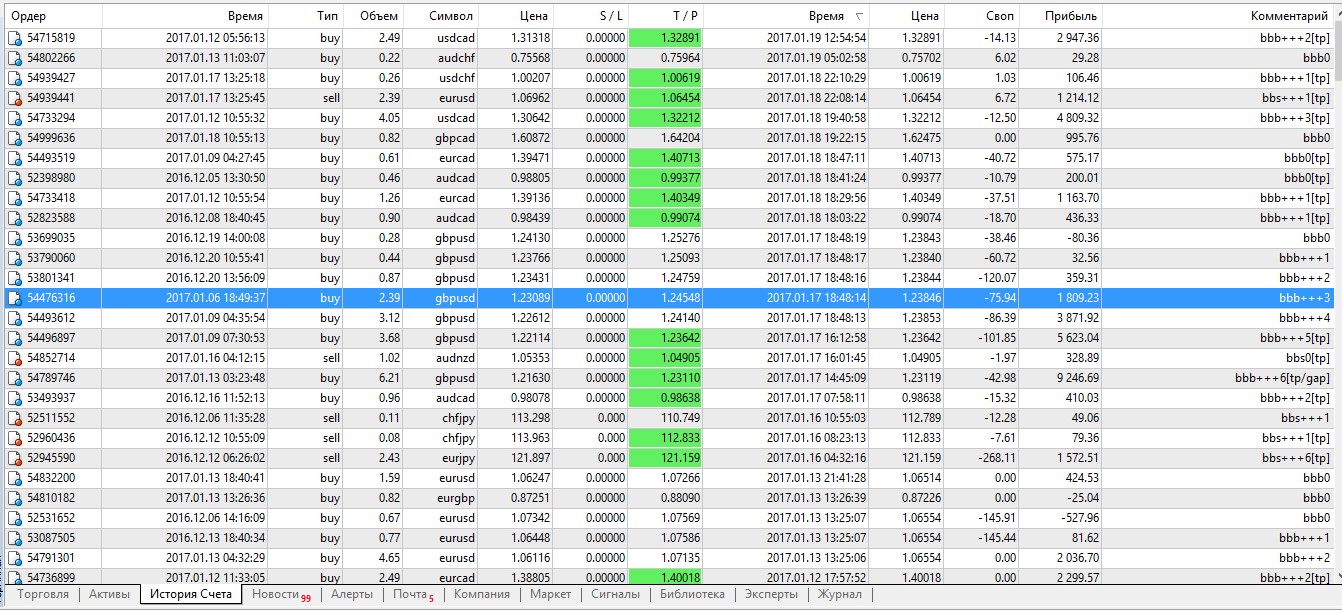The width and height of the screenshot is (1342, 610).
Task: Click the sell order icon for 52945590
Action: [x=14, y=458]
